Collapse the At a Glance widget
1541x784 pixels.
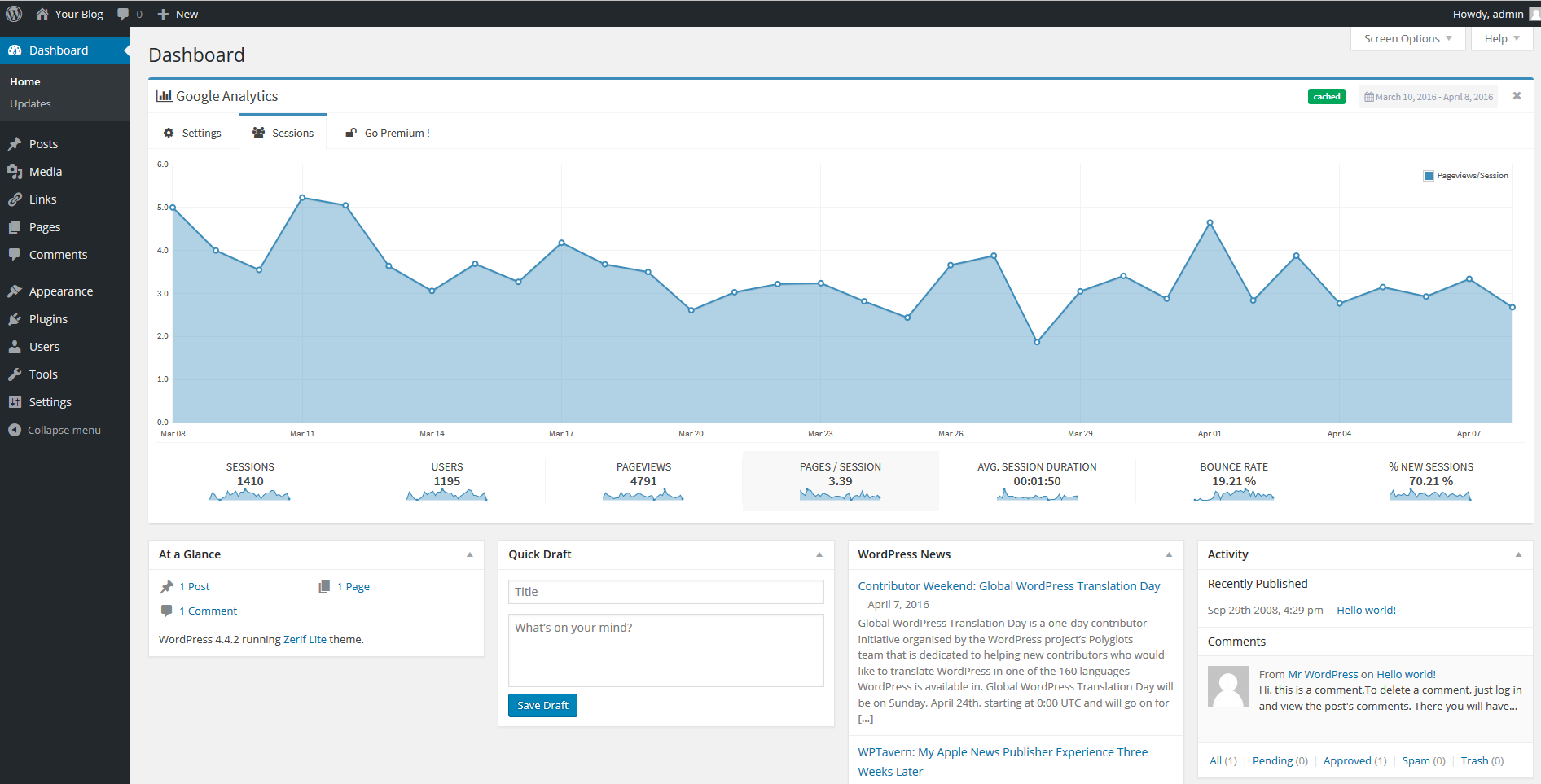[470, 554]
